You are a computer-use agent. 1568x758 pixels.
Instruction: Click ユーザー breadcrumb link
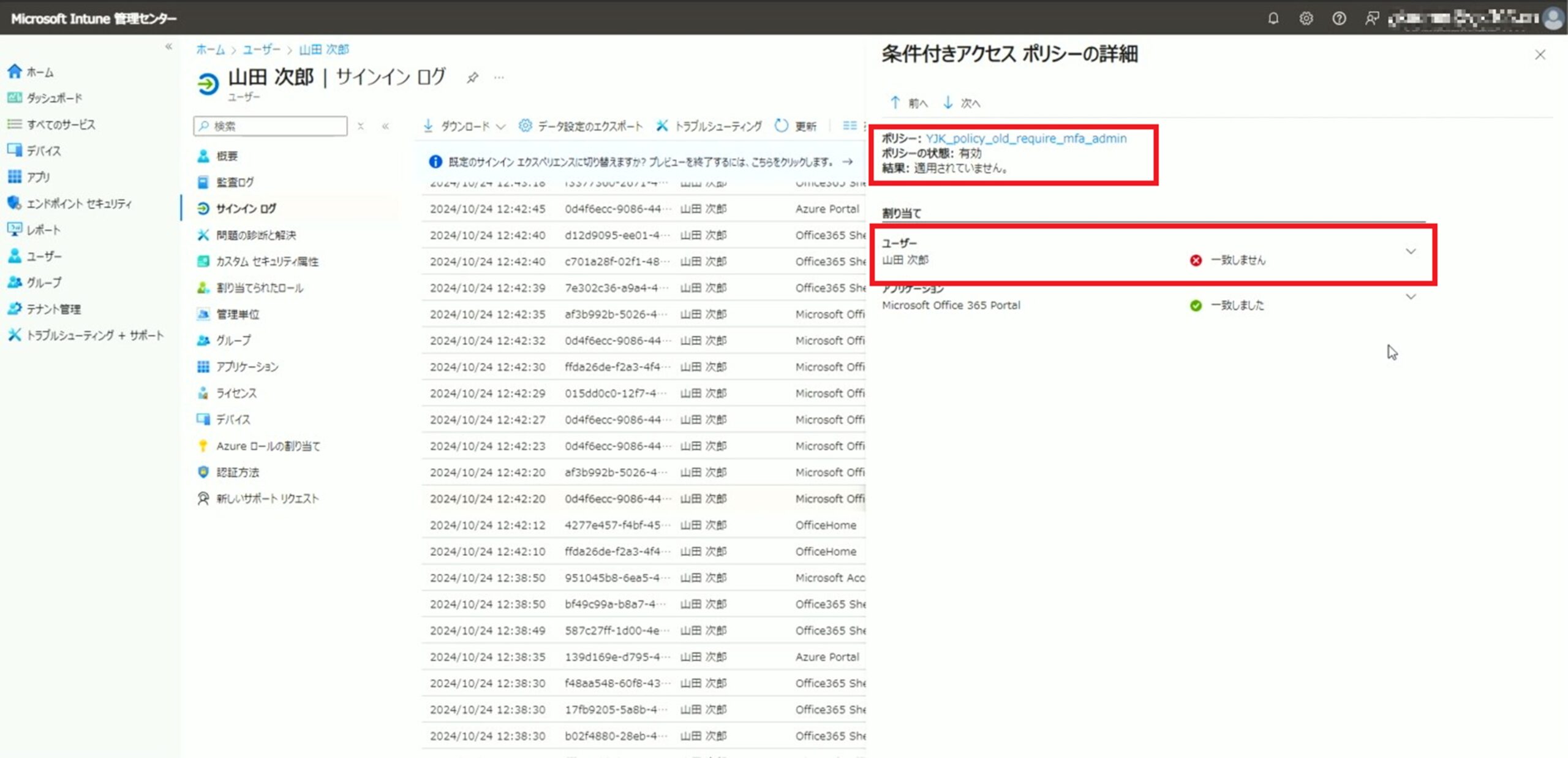[262, 50]
